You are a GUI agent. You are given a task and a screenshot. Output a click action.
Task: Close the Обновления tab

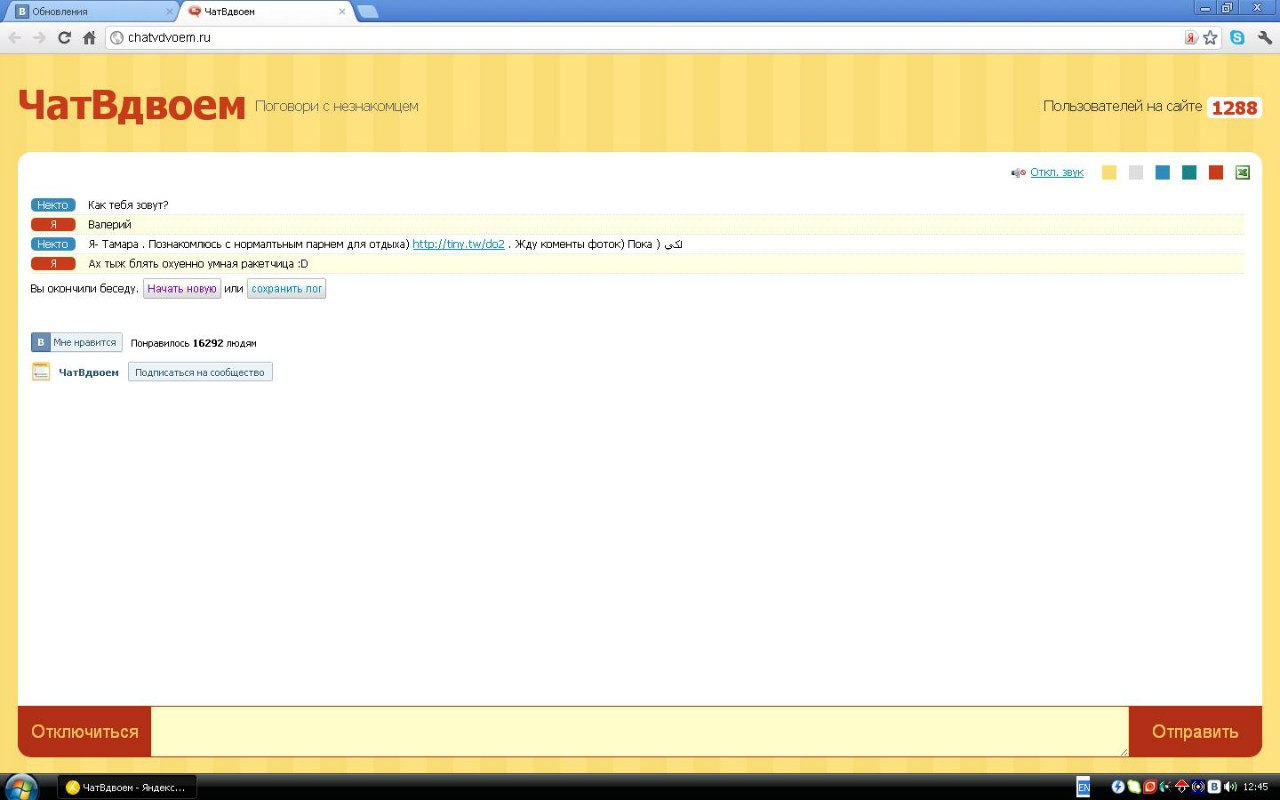pyautogui.click(x=169, y=12)
